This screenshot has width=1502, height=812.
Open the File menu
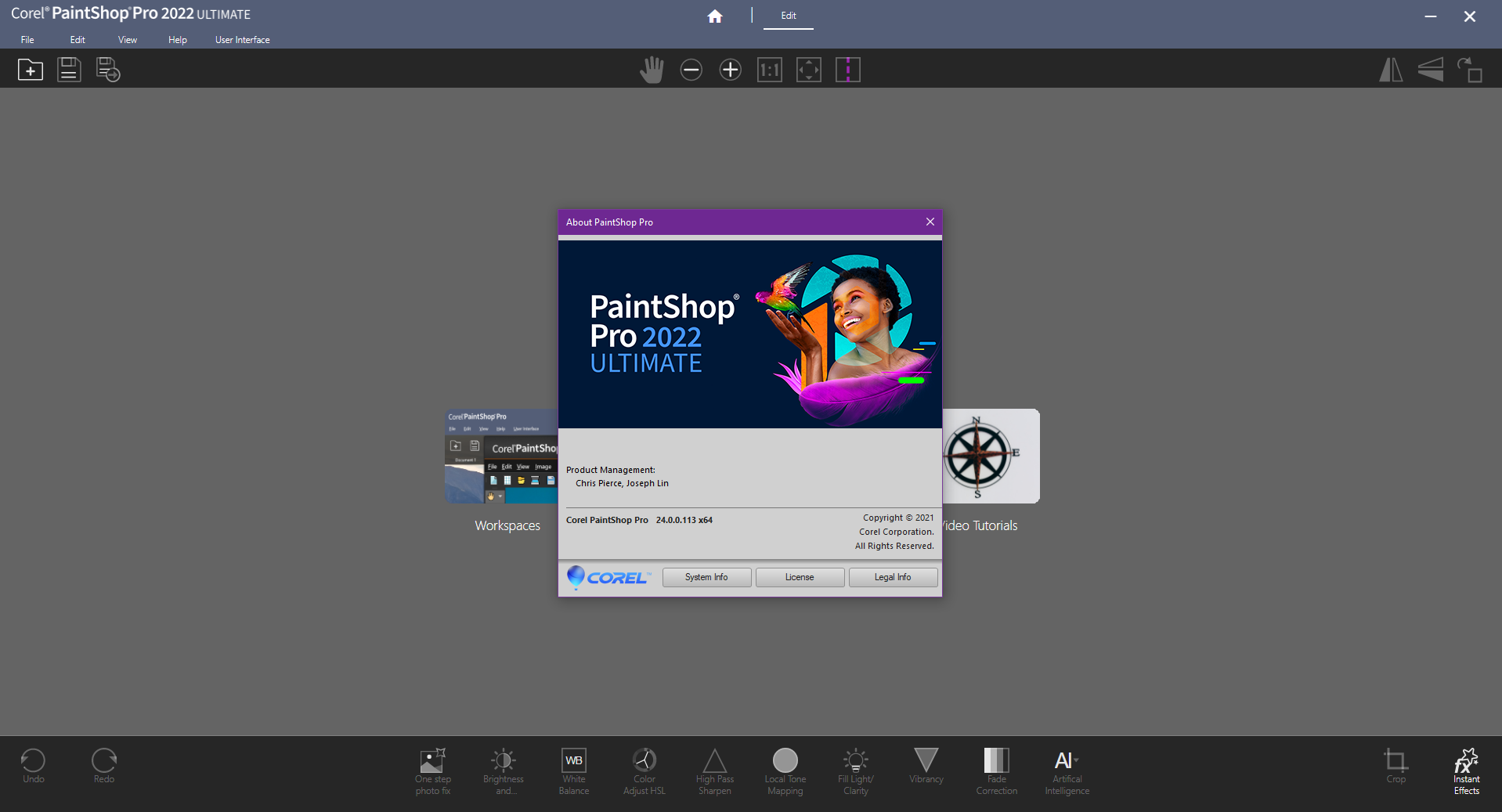(27, 40)
